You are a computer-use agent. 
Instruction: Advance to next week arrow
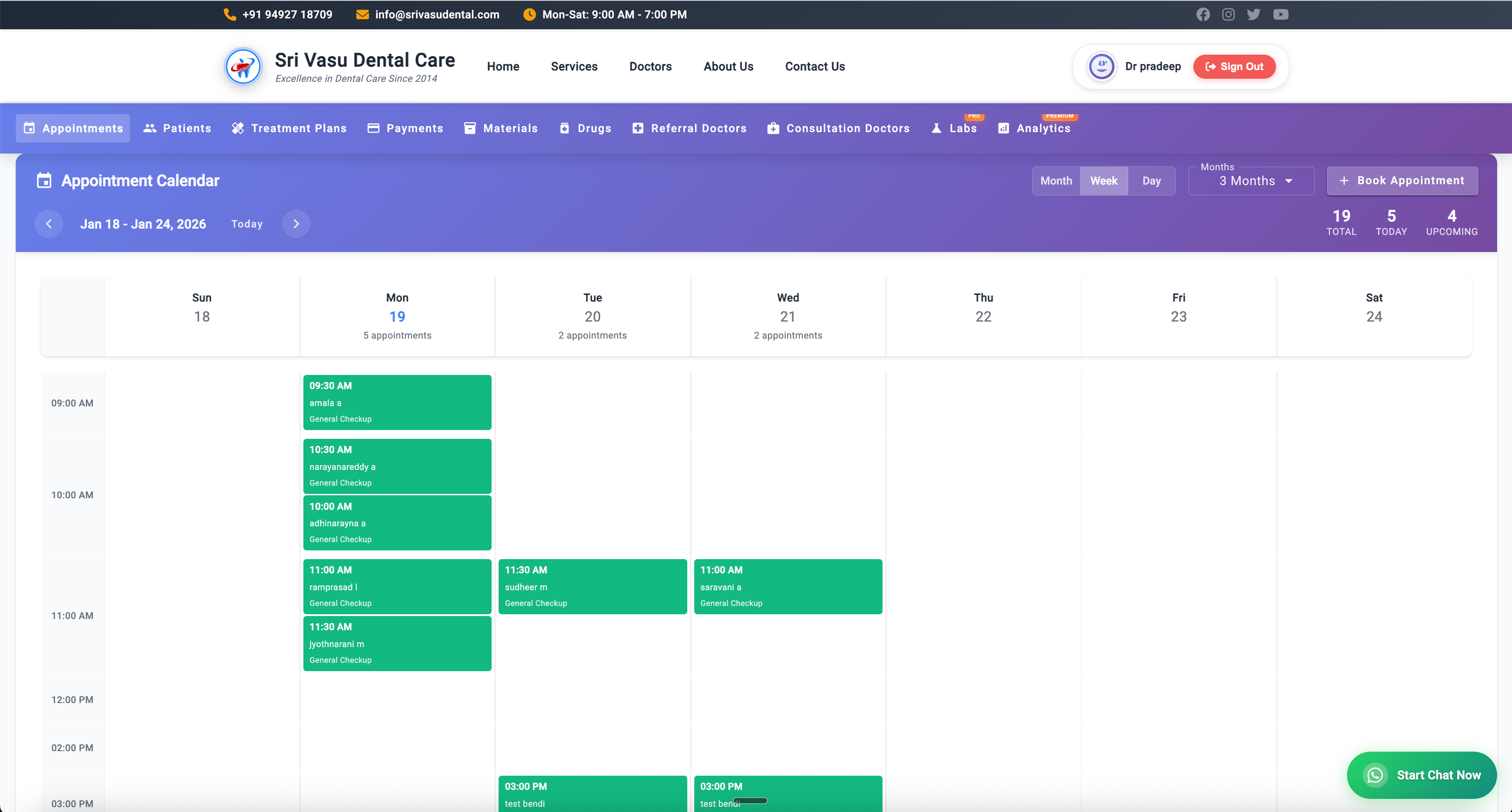(x=296, y=224)
